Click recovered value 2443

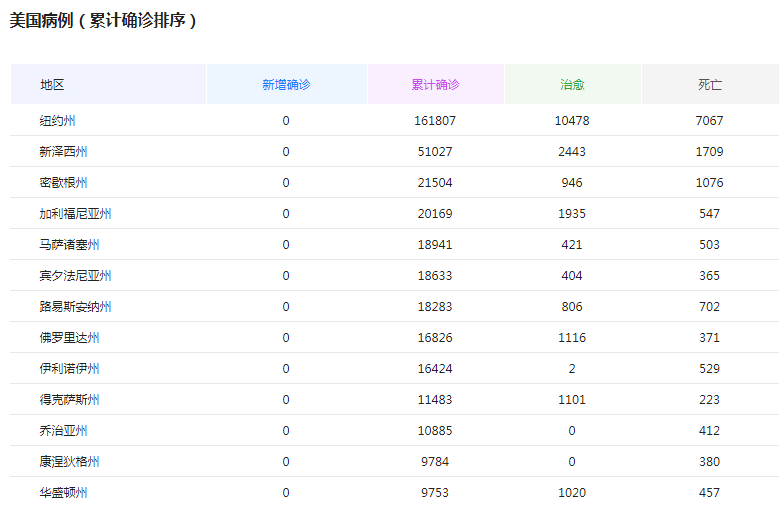(572, 152)
